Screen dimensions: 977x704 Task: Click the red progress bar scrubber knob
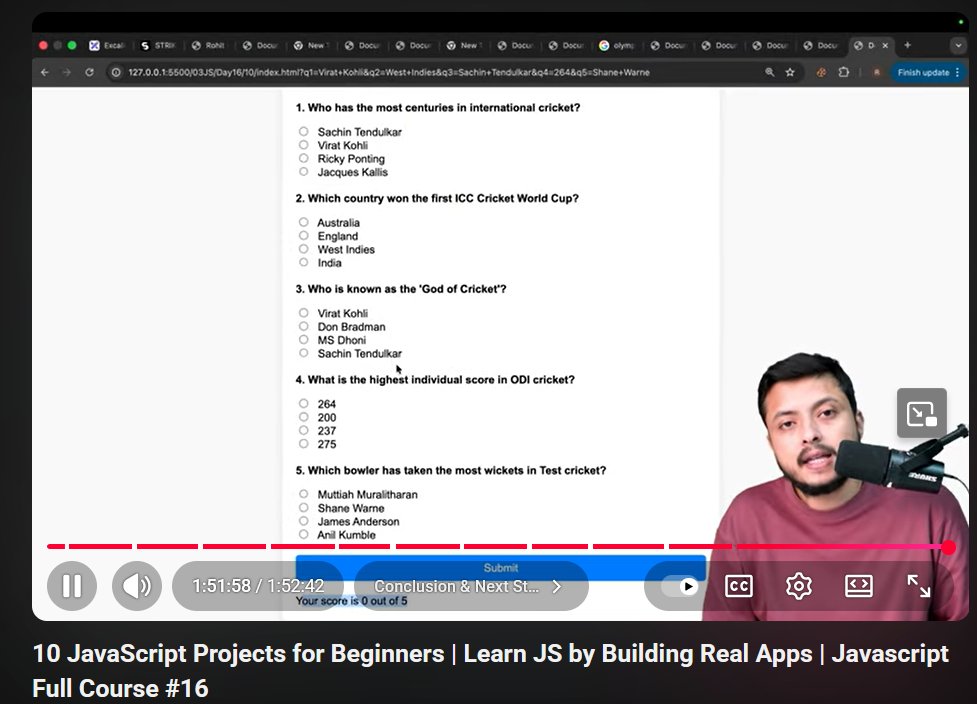pyautogui.click(x=948, y=547)
